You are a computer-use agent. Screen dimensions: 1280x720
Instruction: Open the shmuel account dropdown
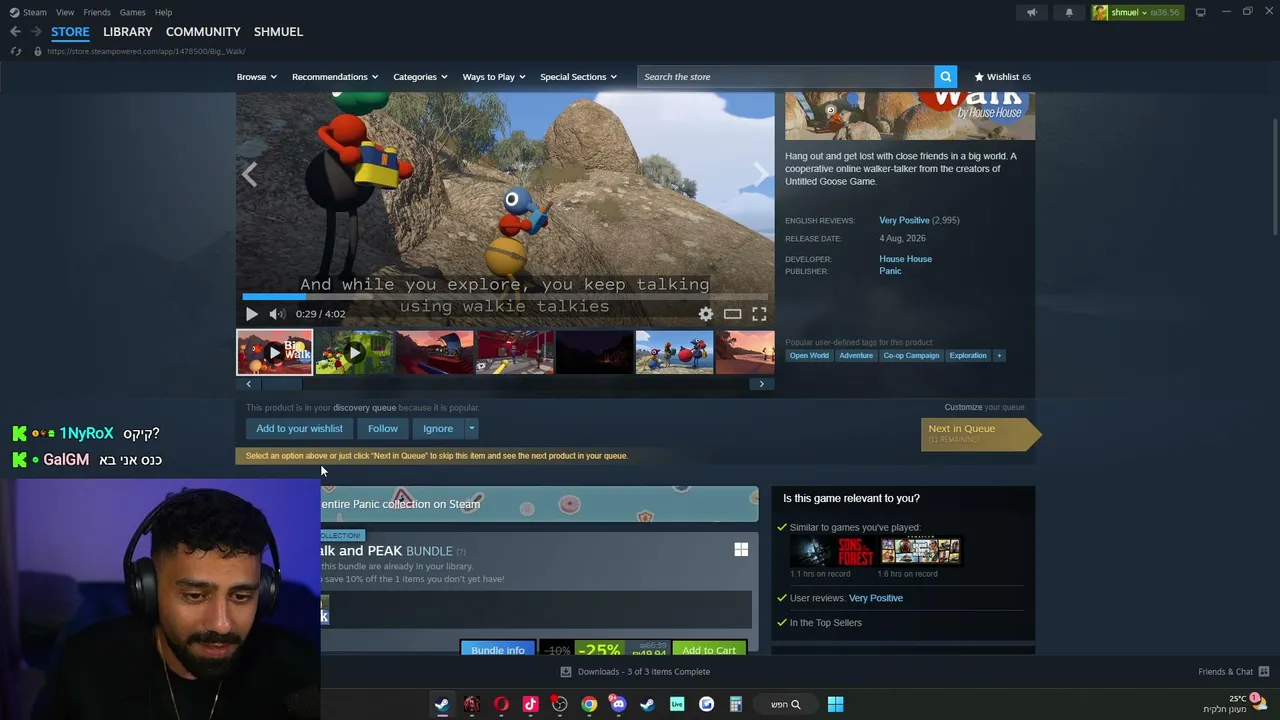1136,12
